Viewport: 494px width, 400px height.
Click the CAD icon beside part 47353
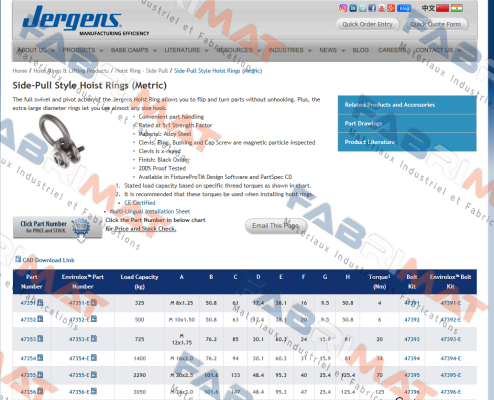pyautogui.click(x=40, y=339)
